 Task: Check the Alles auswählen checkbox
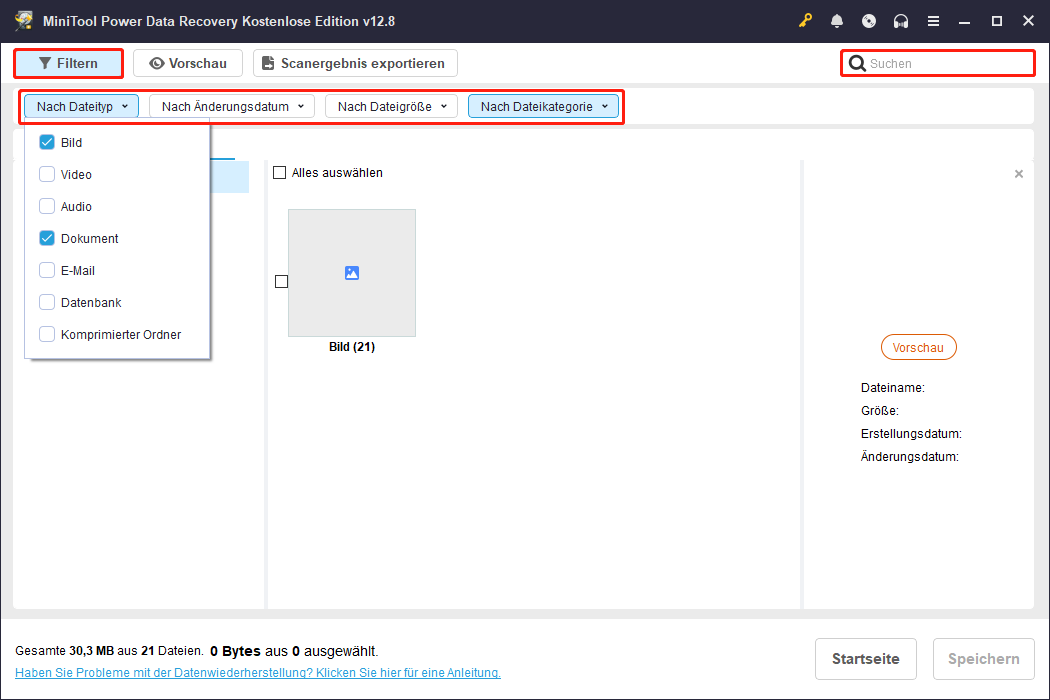[280, 173]
